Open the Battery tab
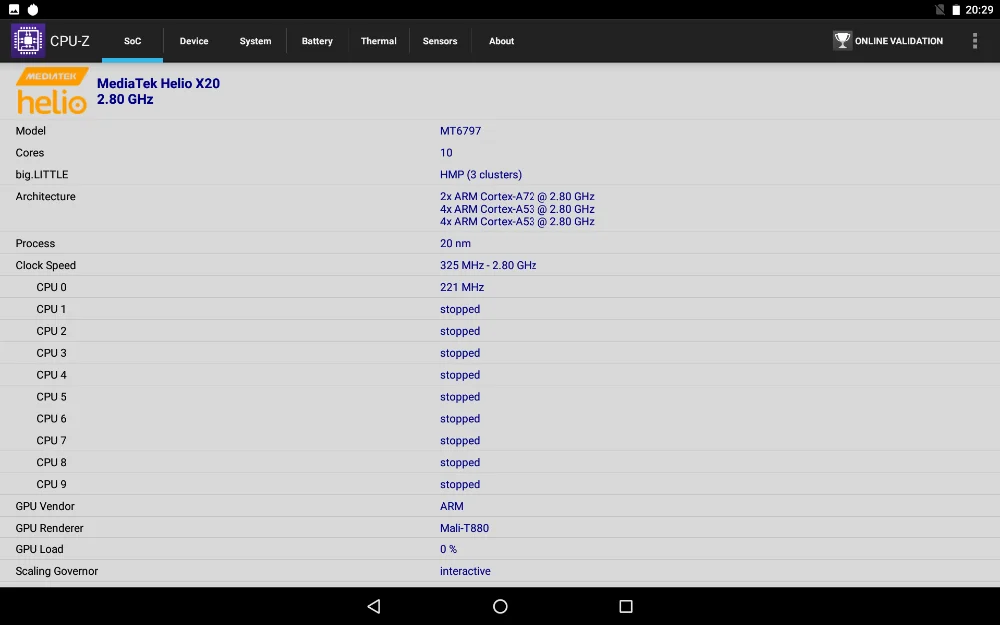The width and height of the screenshot is (1000, 625). pos(317,41)
